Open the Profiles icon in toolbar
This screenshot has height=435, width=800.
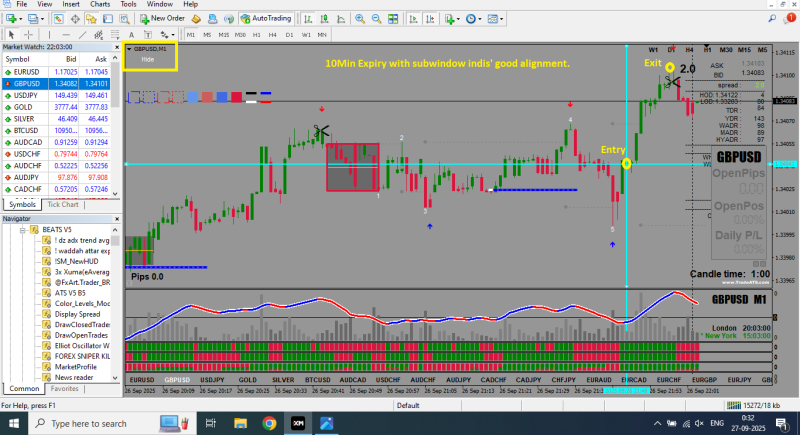point(33,19)
